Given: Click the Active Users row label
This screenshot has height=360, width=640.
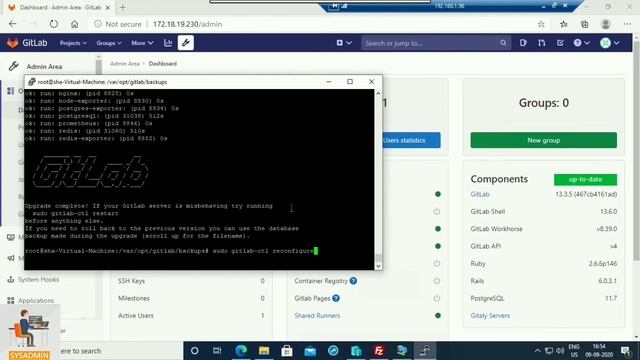Looking at the screenshot, I should pos(136,316).
